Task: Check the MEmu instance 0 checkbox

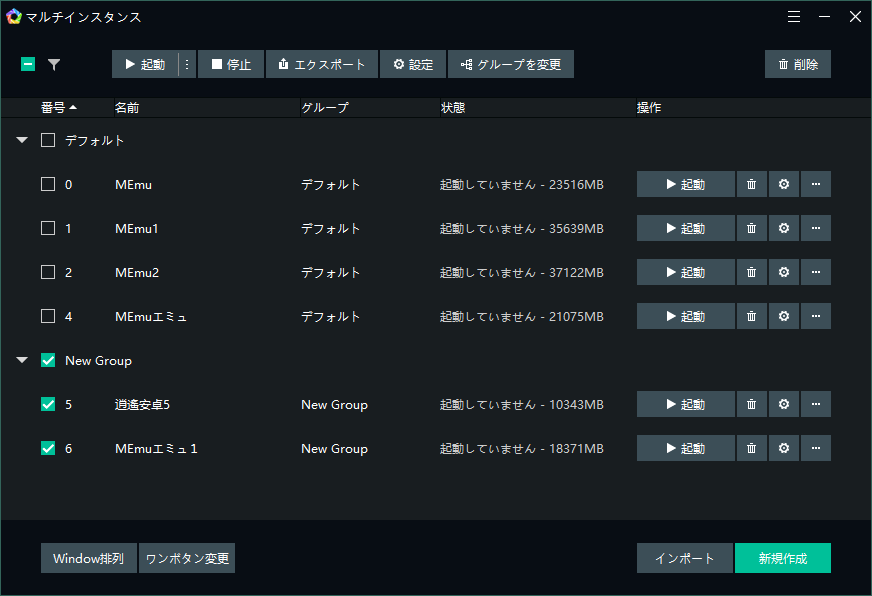Action: click(x=48, y=184)
